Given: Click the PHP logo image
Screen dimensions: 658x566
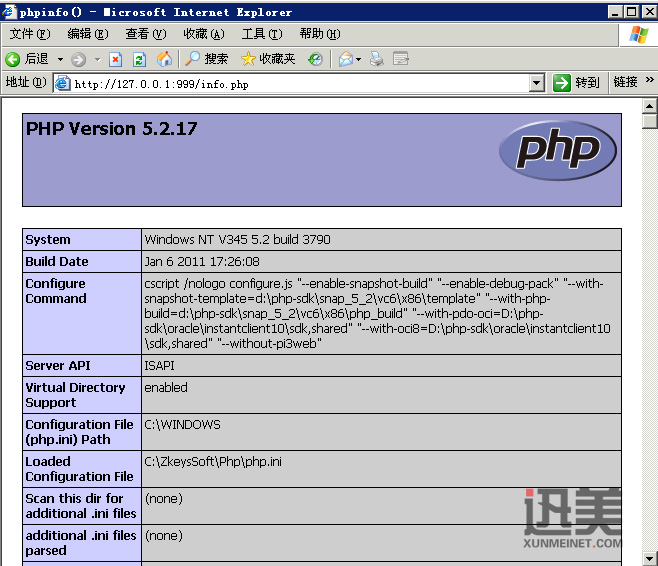Looking at the screenshot, I should coord(558,150).
